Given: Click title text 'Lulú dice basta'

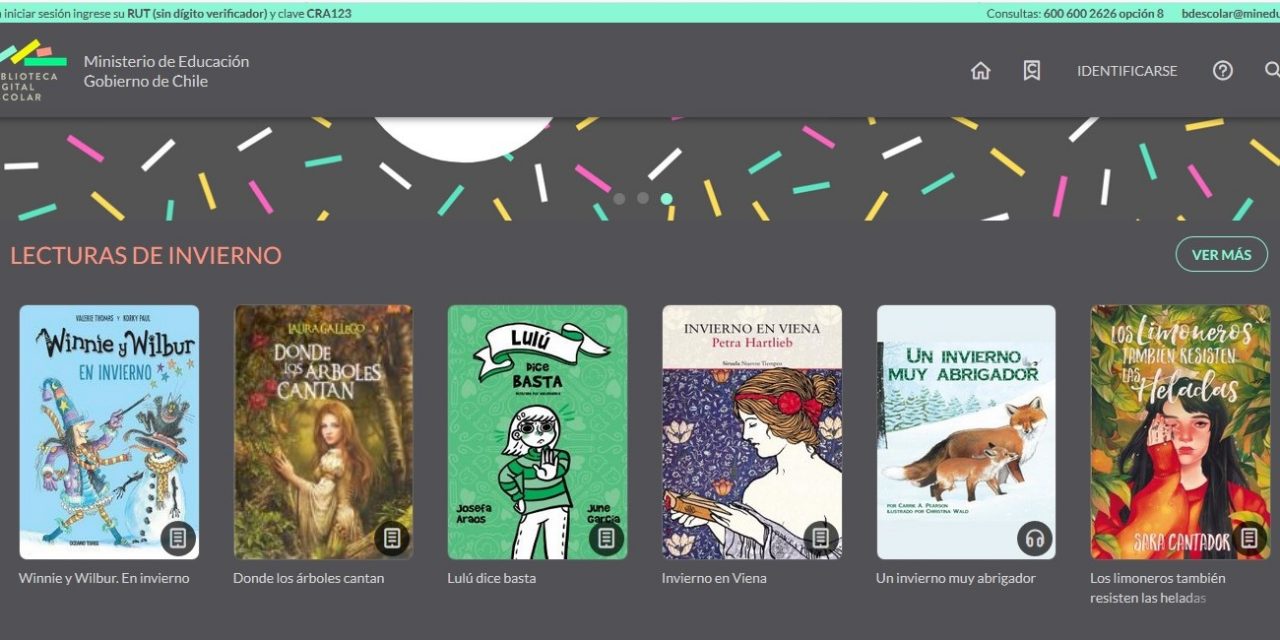Looking at the screenshot, I should click(491, 578).
